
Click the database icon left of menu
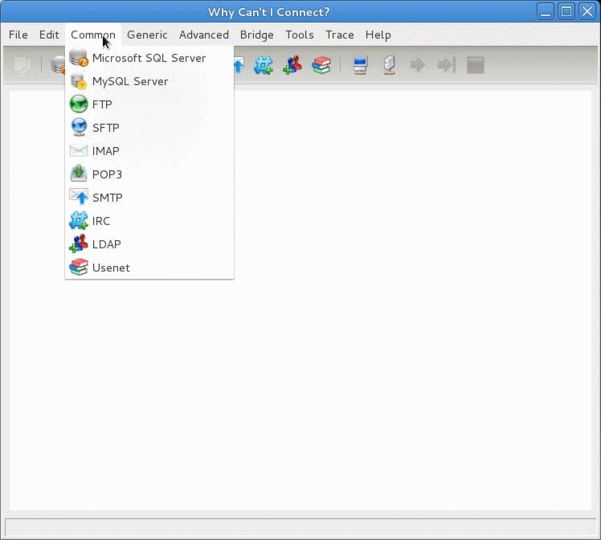click(x=58, y=65)
